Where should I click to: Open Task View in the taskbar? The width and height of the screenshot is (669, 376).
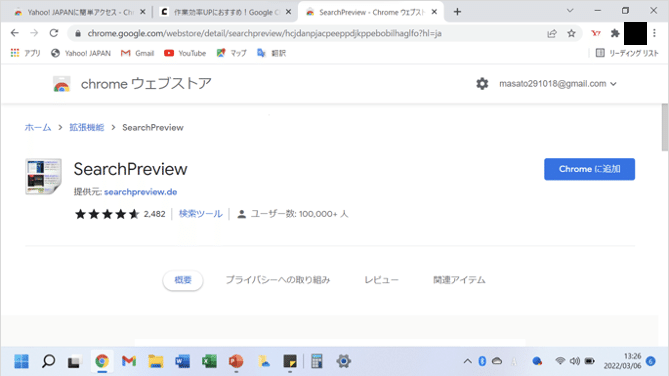pos(74,361)
